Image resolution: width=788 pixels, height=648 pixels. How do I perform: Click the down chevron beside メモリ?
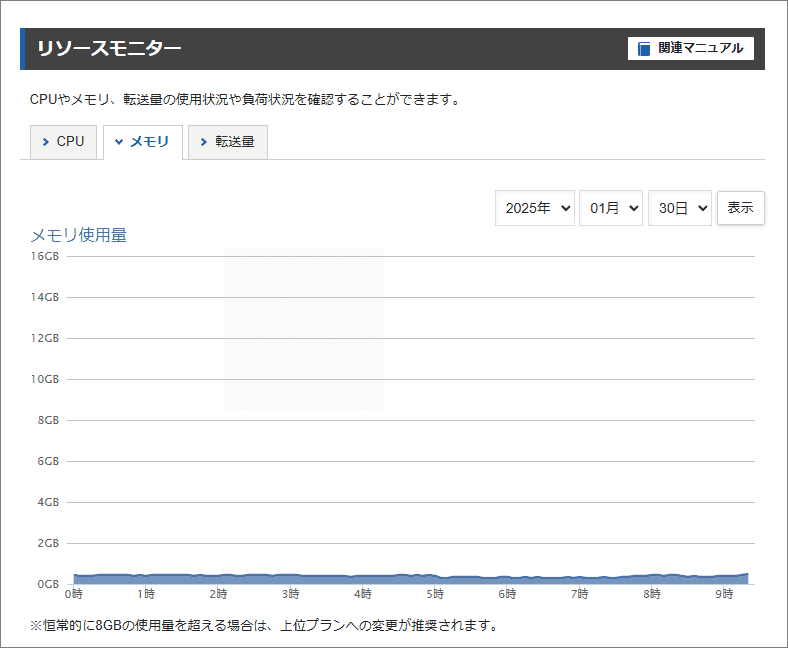119,142
